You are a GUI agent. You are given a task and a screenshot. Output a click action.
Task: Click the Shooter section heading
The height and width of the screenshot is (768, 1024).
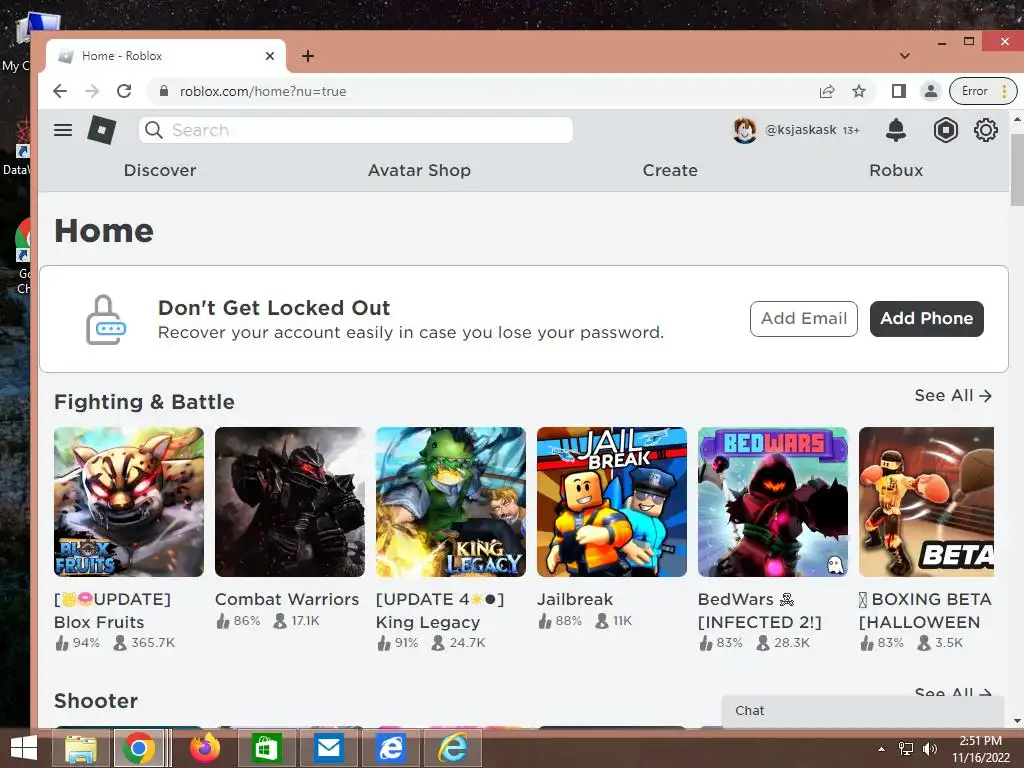pos(96,701)
